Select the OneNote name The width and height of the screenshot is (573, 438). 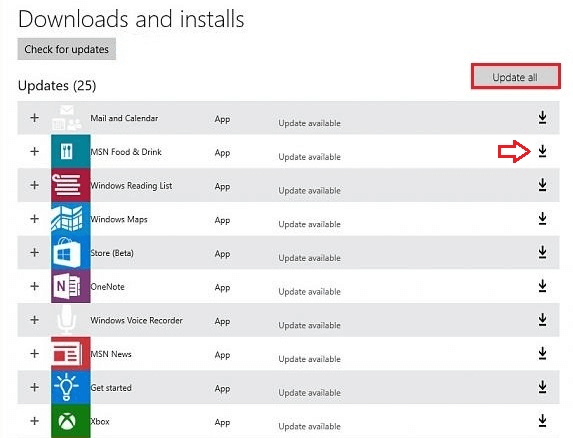point(107,286)
